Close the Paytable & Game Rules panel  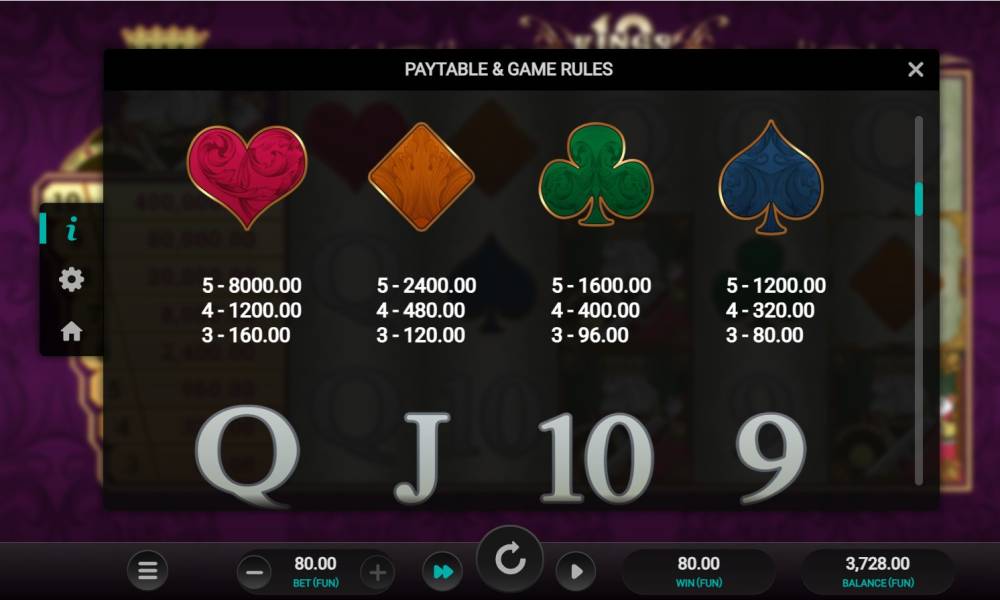click(x=915, y=70)
